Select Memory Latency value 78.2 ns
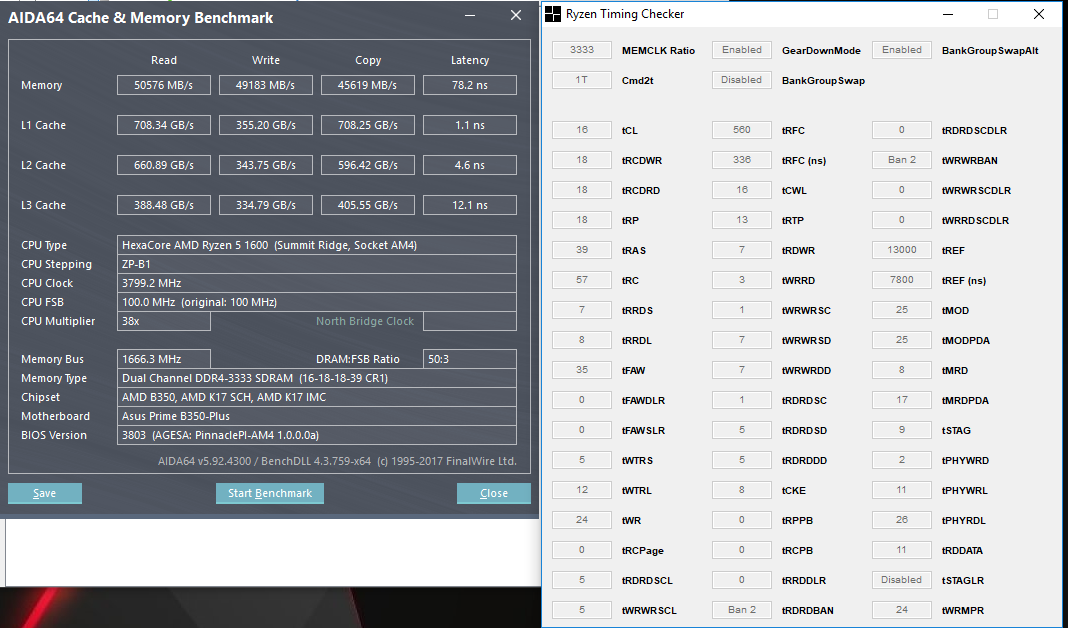The image size is (1068, 628). pos(470,85)
